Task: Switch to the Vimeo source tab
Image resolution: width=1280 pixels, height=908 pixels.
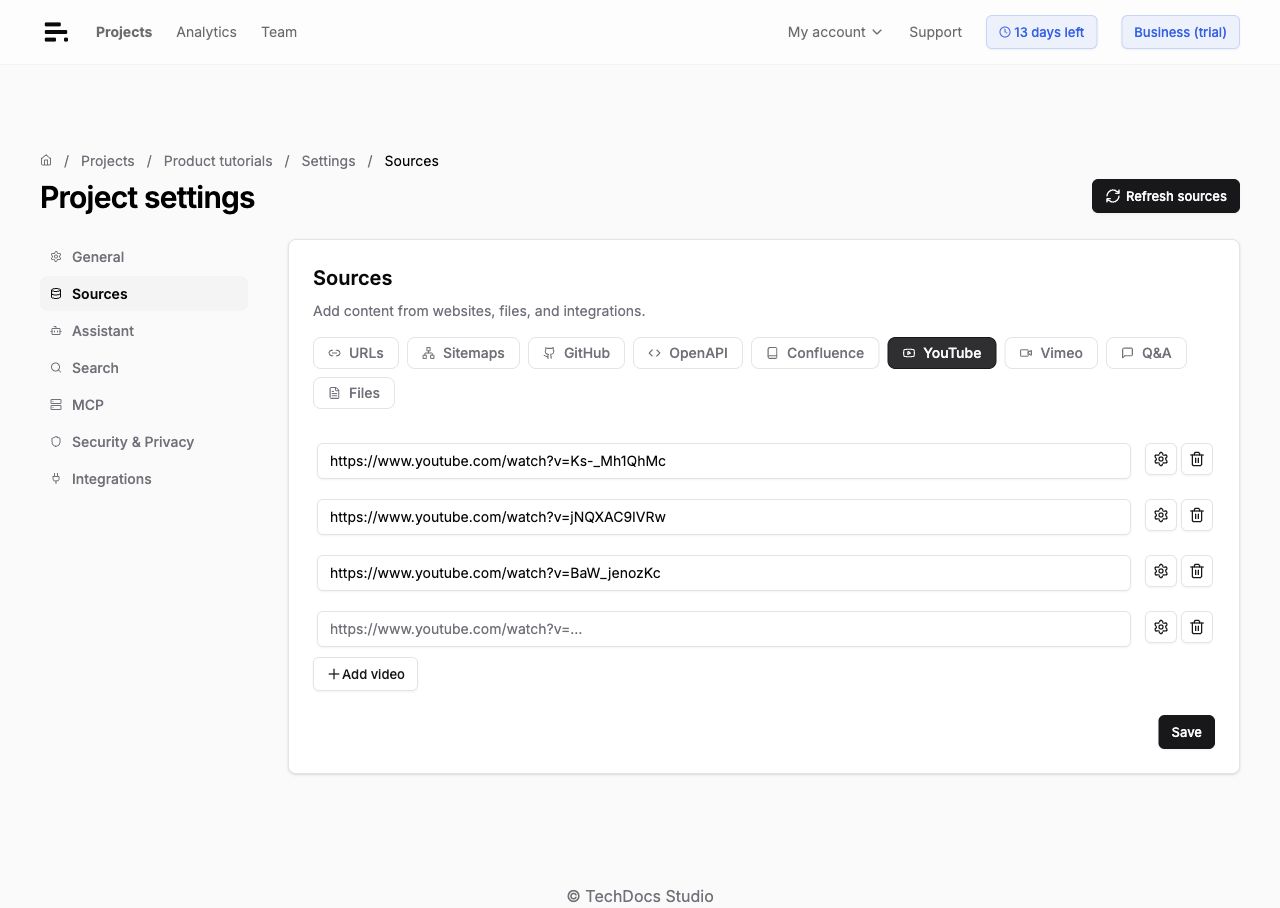Action: pyautogui.click(x=1051, y=353)
